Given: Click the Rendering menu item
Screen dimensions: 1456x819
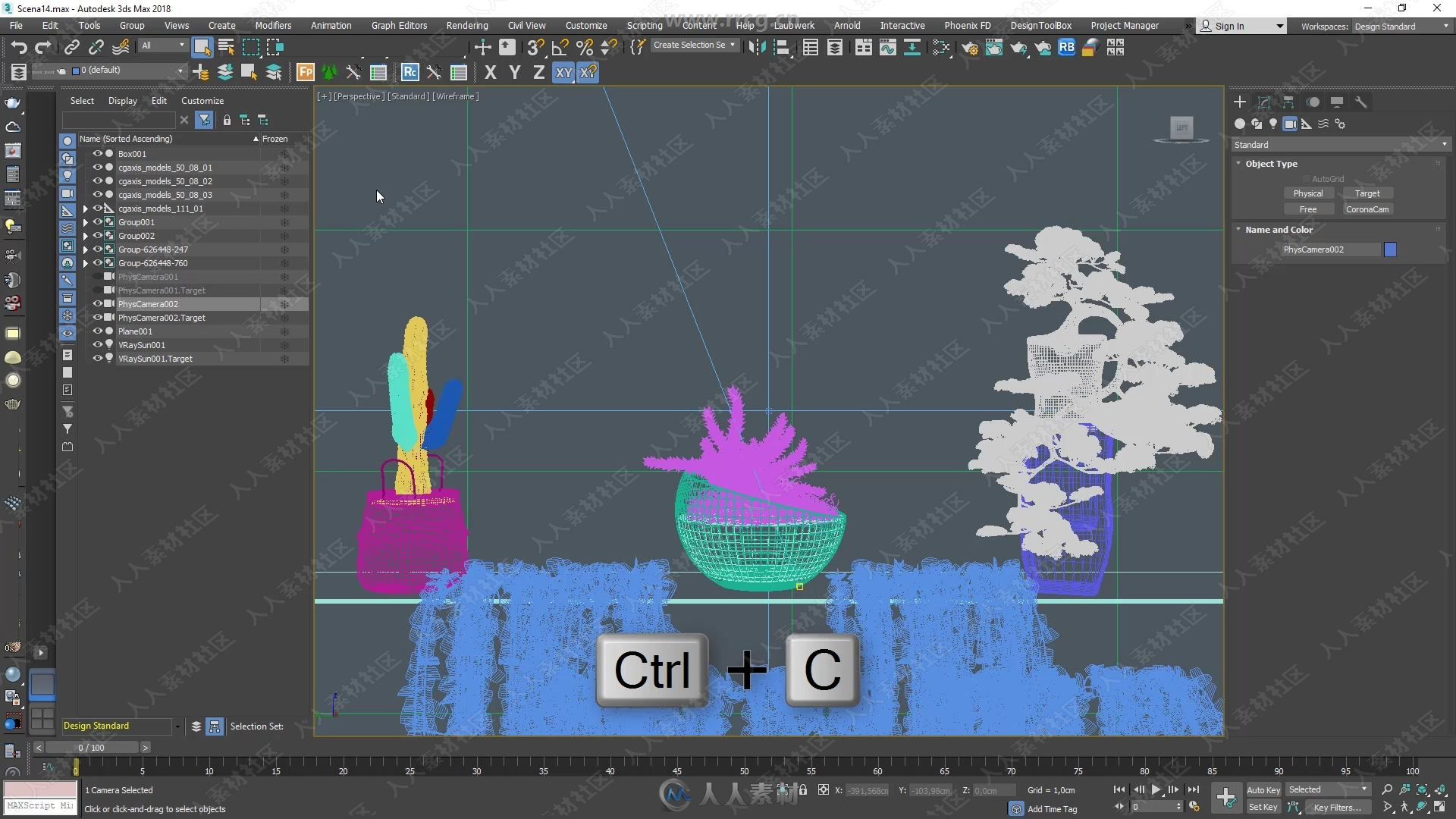Looking at the screenshot, I should click(x=467, y=25).
